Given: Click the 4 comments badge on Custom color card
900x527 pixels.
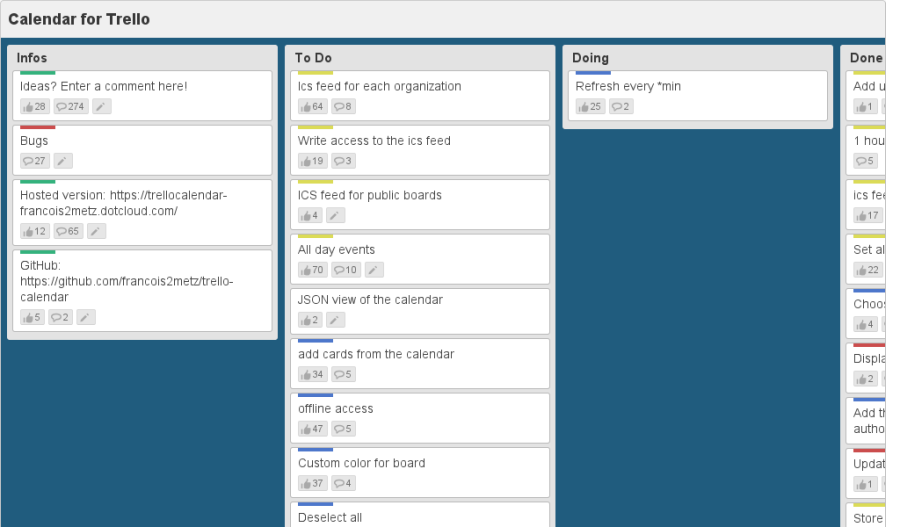Looking at the screenshot, I should [343, 484].
